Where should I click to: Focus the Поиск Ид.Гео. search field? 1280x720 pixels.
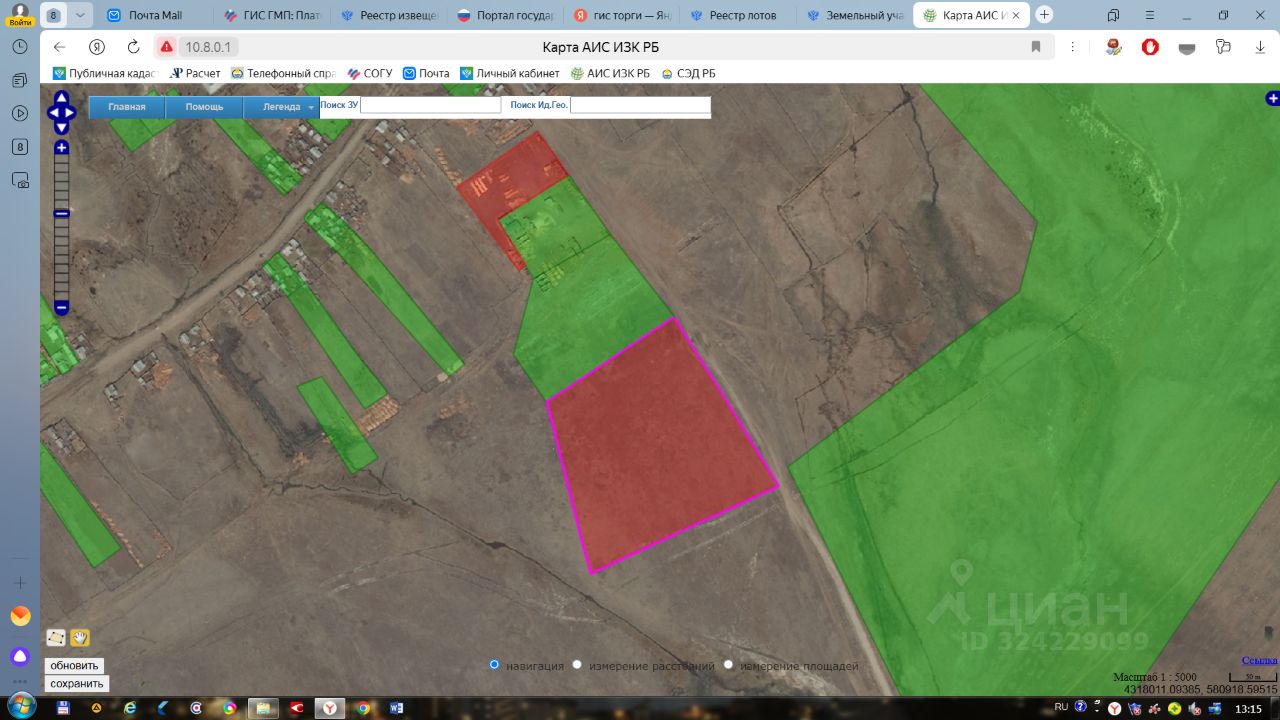(x=640, y=105)
